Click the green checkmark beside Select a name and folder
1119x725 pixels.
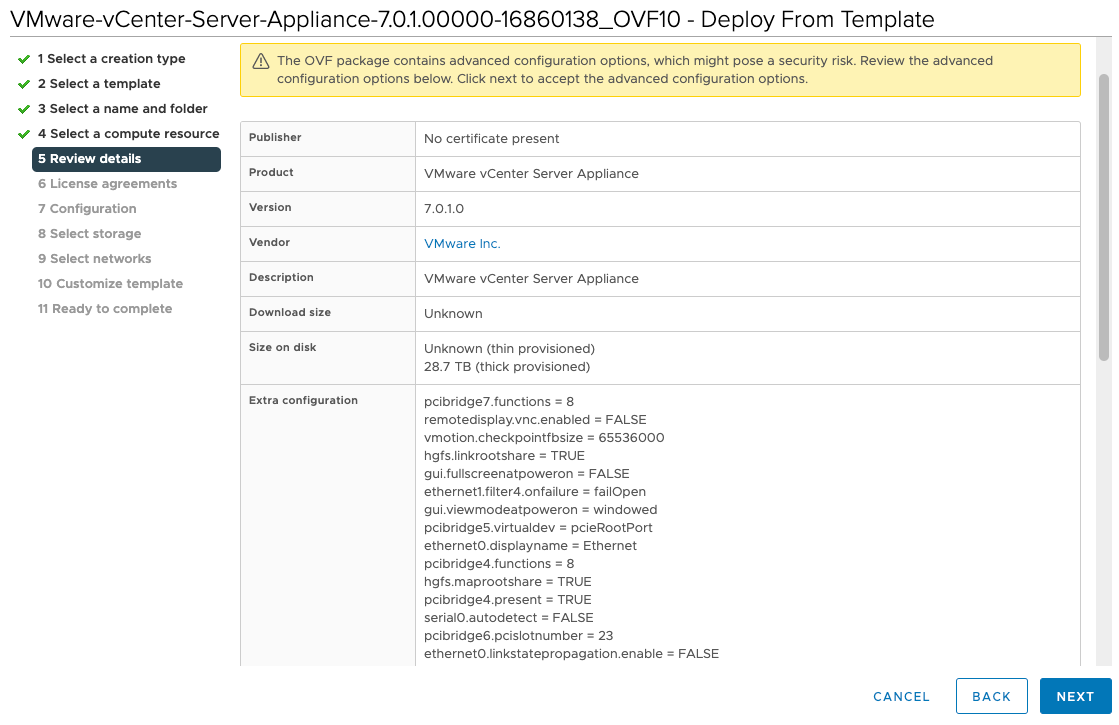(x=24, y=109)
